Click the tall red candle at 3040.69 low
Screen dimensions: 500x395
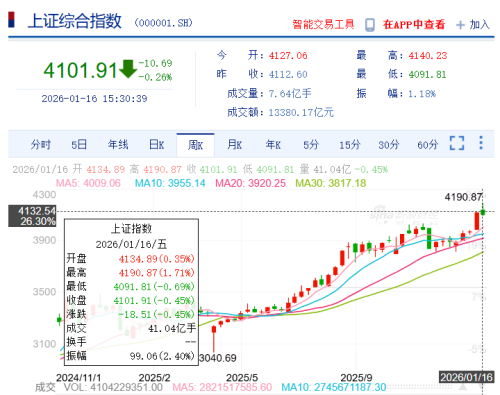click(214, 339)
